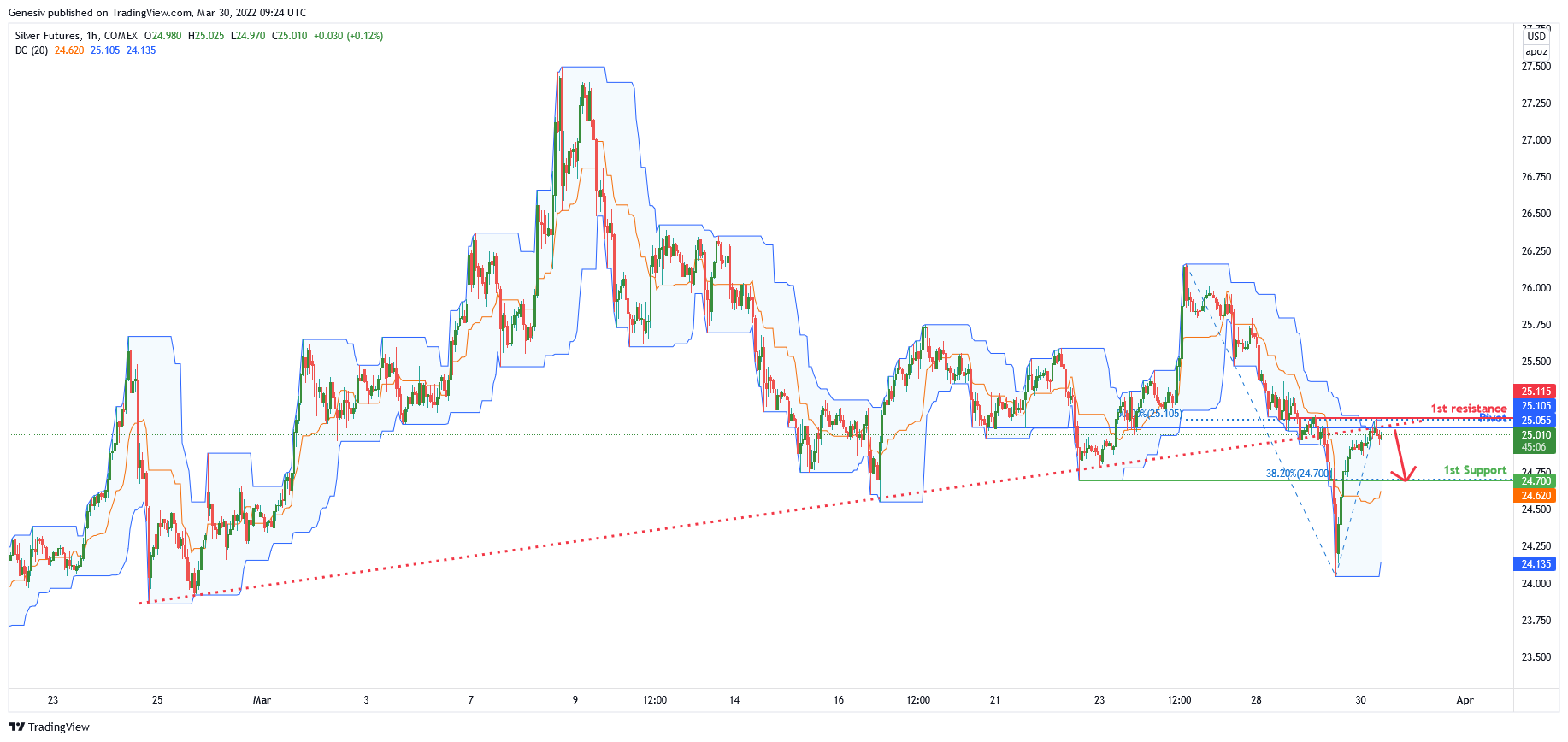Select the apoz label under USD
Viewport: 1568px width, 742px height.
coord(1536,51)
